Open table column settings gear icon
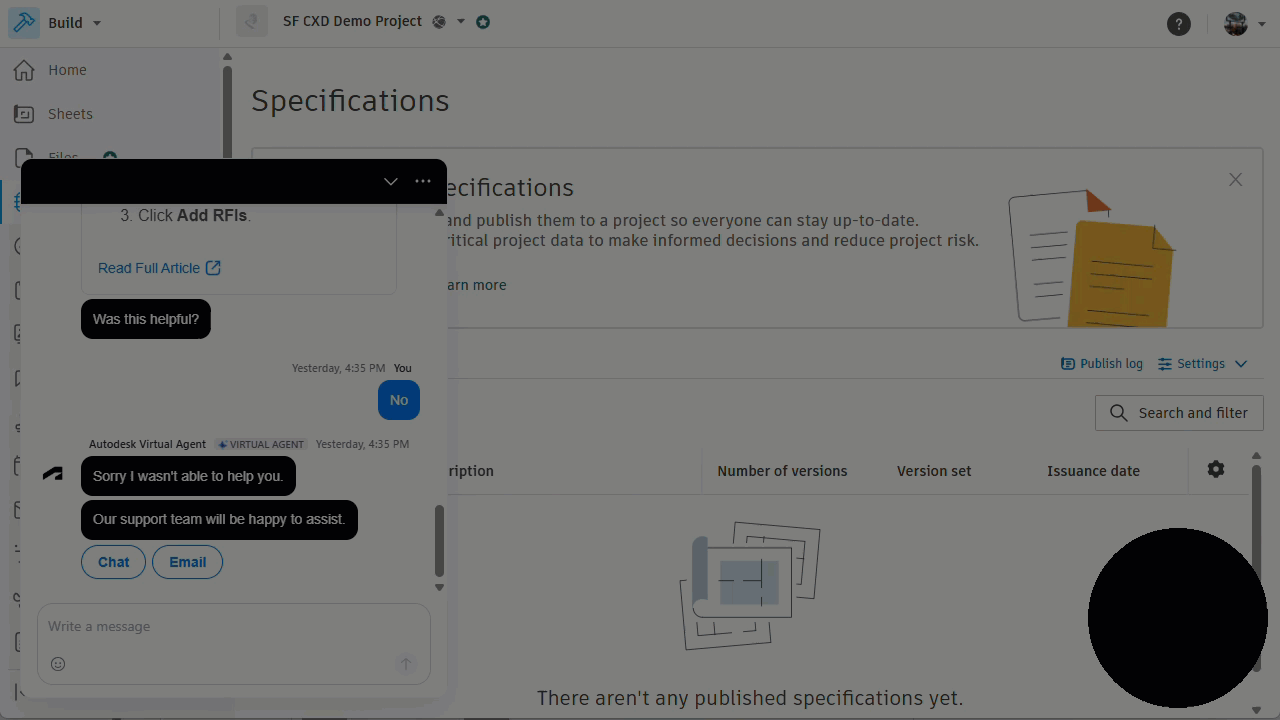The image size is (1280, 720). (1216, 469)
